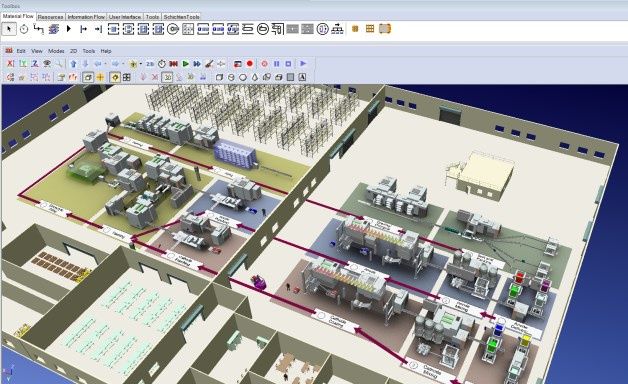Open the Modes menu
Screen dimensions: 628x384
point(56,51)
